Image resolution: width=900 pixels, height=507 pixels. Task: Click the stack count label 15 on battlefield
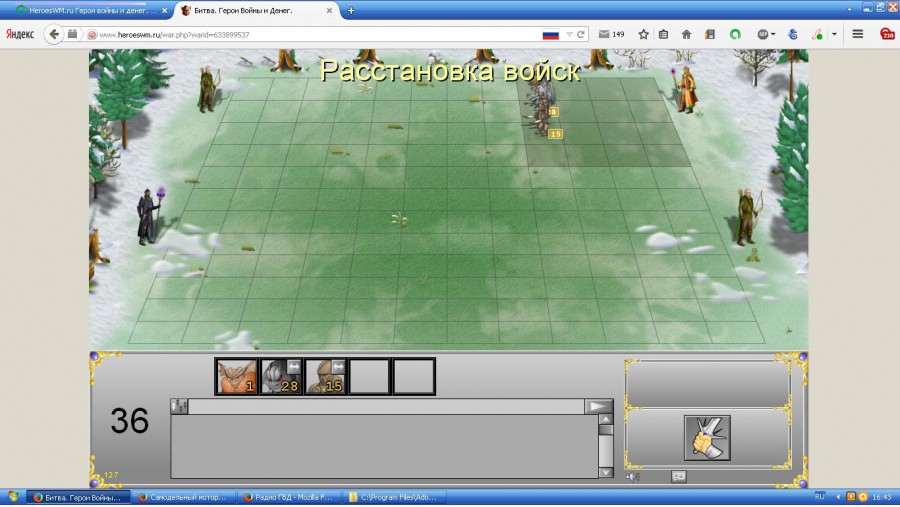click(555, 134)
